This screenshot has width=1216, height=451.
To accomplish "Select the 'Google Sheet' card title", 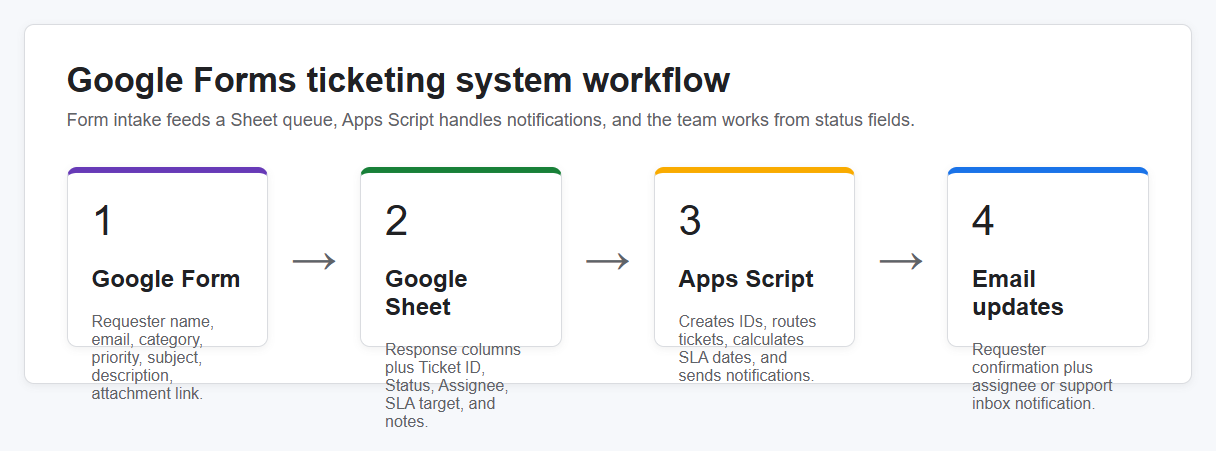I will pyautogui.click(x=426, y=293).
